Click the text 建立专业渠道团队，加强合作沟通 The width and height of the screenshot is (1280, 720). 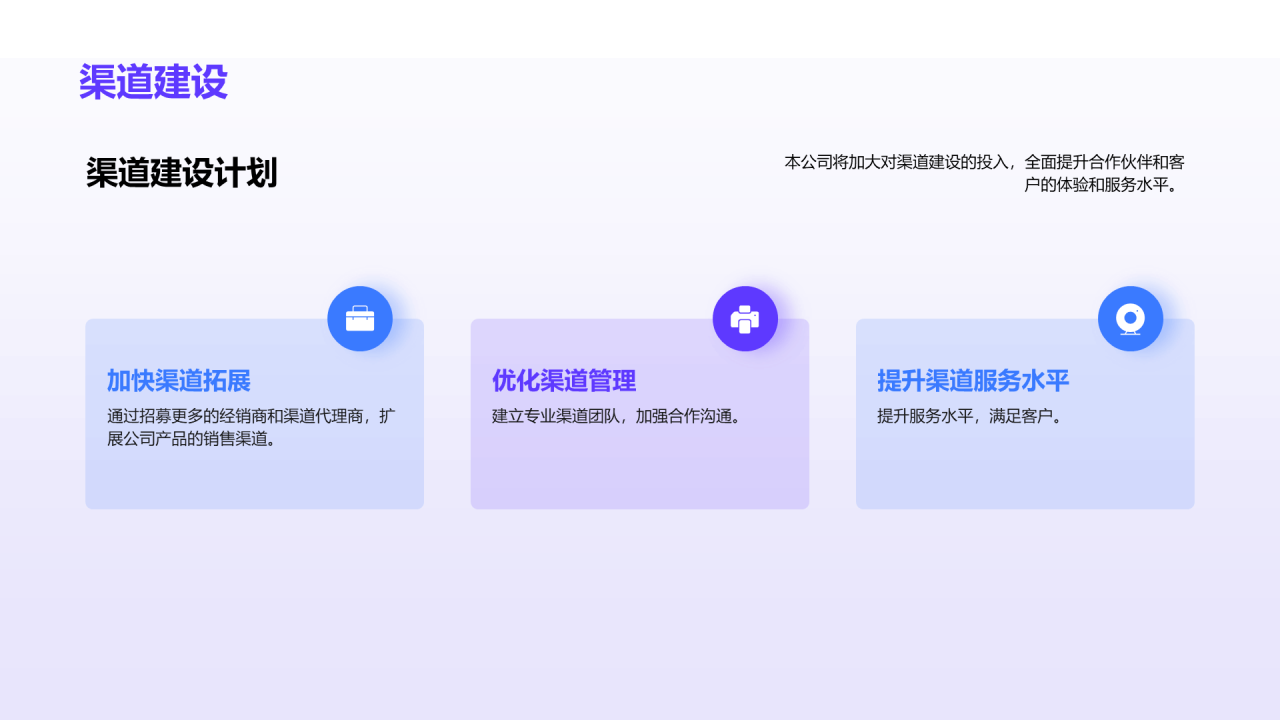[616, 415]
